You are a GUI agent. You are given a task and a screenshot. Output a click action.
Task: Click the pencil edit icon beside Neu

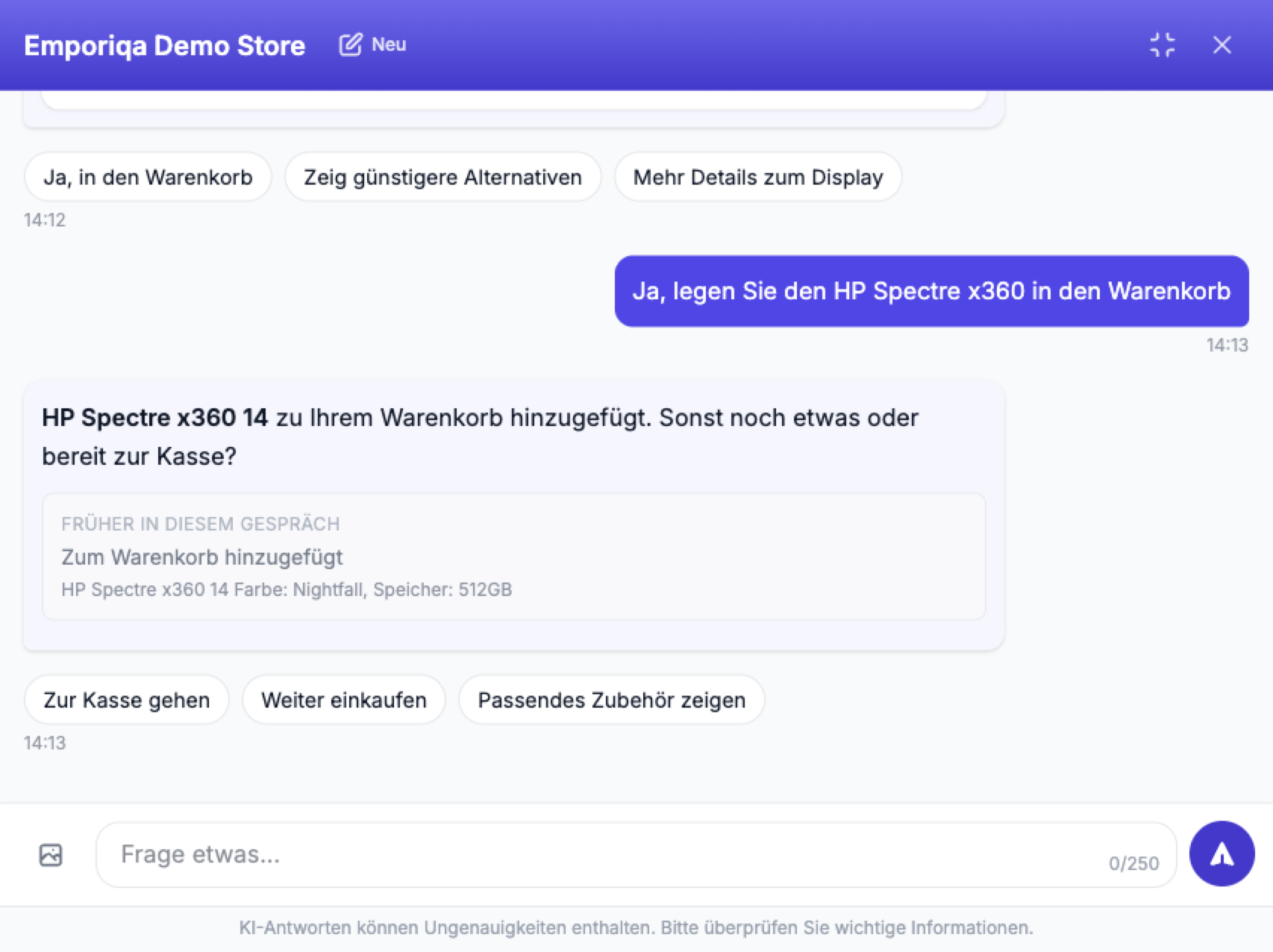click(350, 45)
